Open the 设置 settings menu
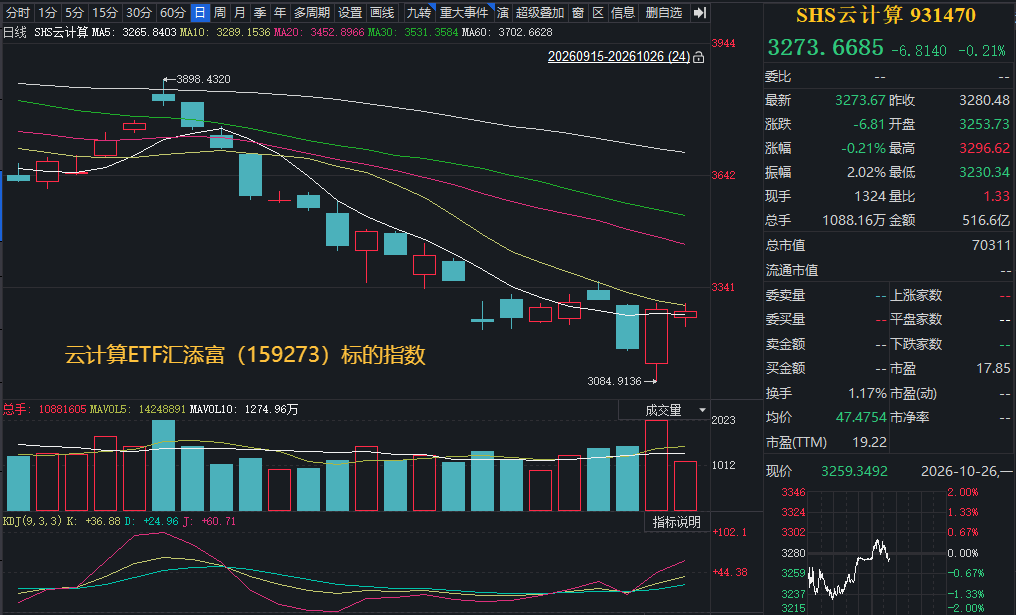This screenshot has height=615, width=1016. click(x=350, y=12)
